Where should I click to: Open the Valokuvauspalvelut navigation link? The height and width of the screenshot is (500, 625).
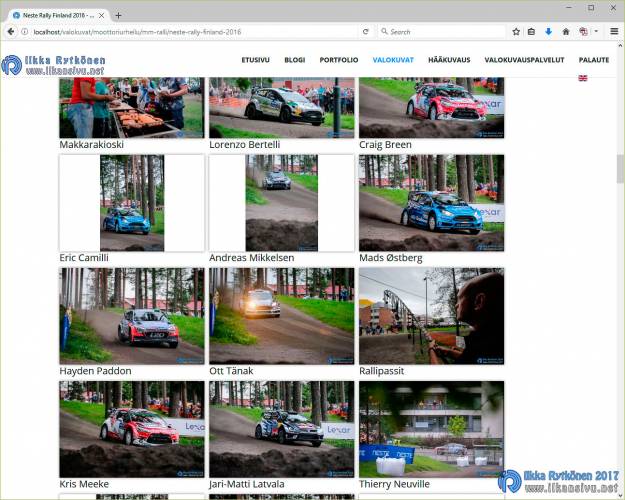[524, 60]
